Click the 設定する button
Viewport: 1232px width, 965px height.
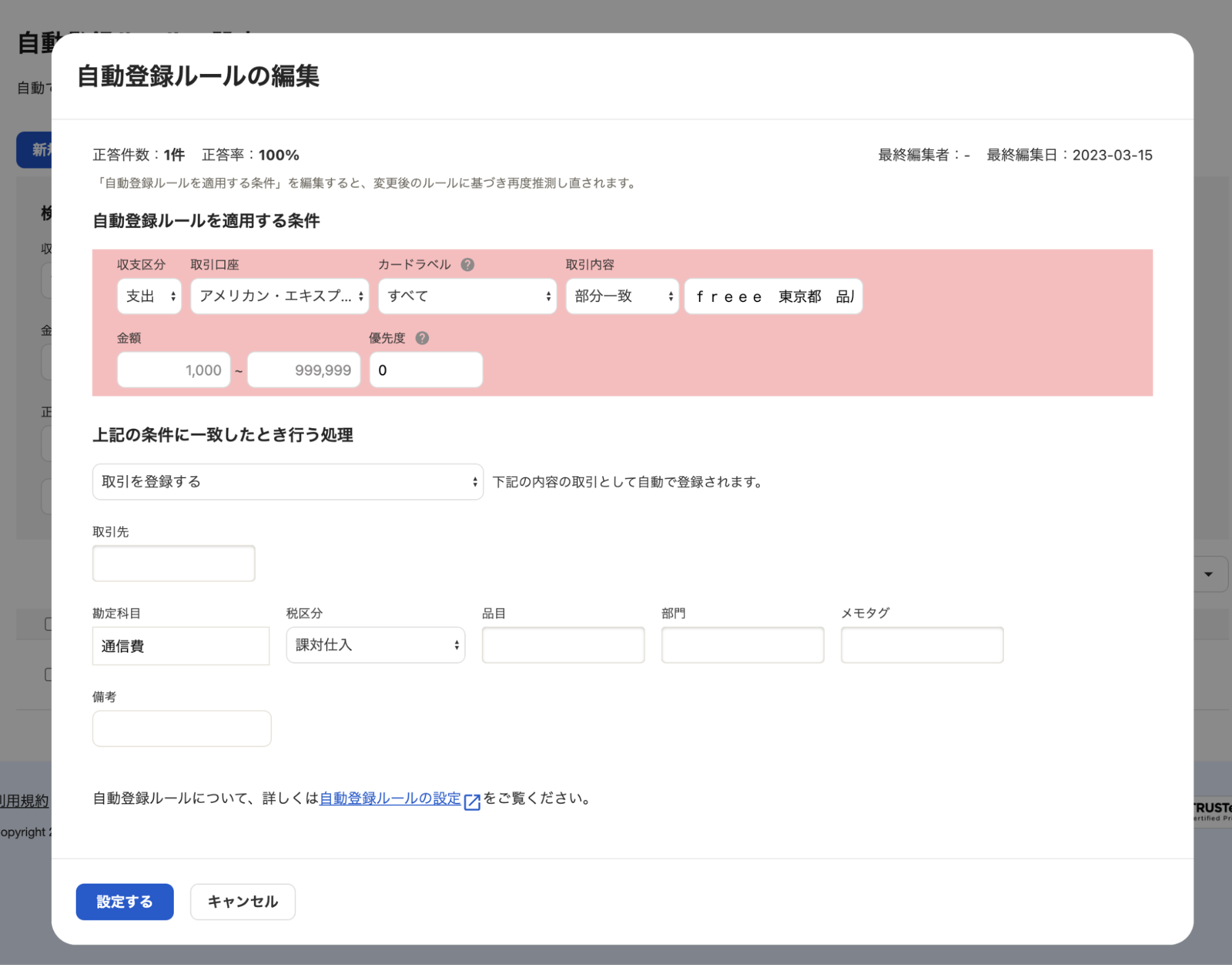[x=124, y=902]
